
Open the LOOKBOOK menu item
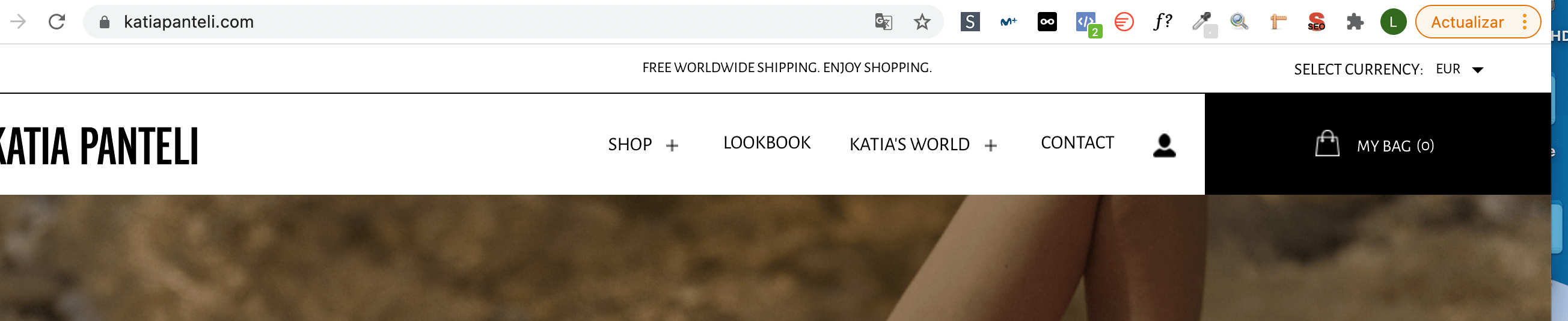click(x=767, y=142)
